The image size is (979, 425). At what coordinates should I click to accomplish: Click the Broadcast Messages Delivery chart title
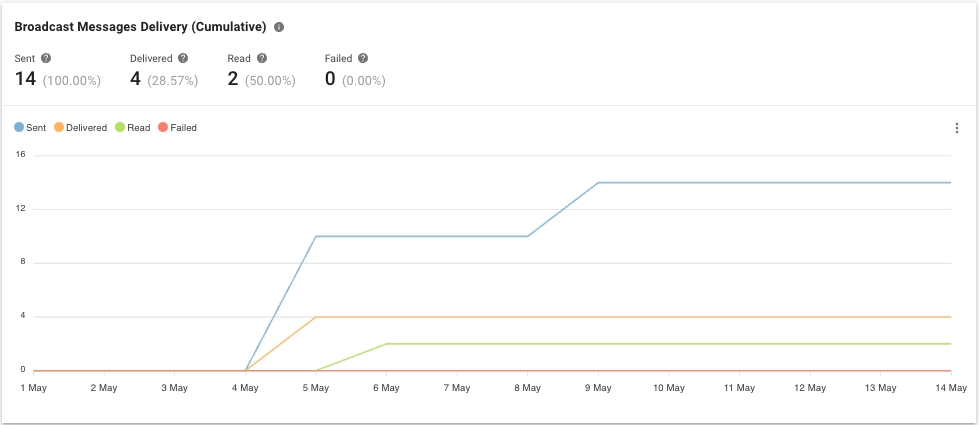pos(140,27)
